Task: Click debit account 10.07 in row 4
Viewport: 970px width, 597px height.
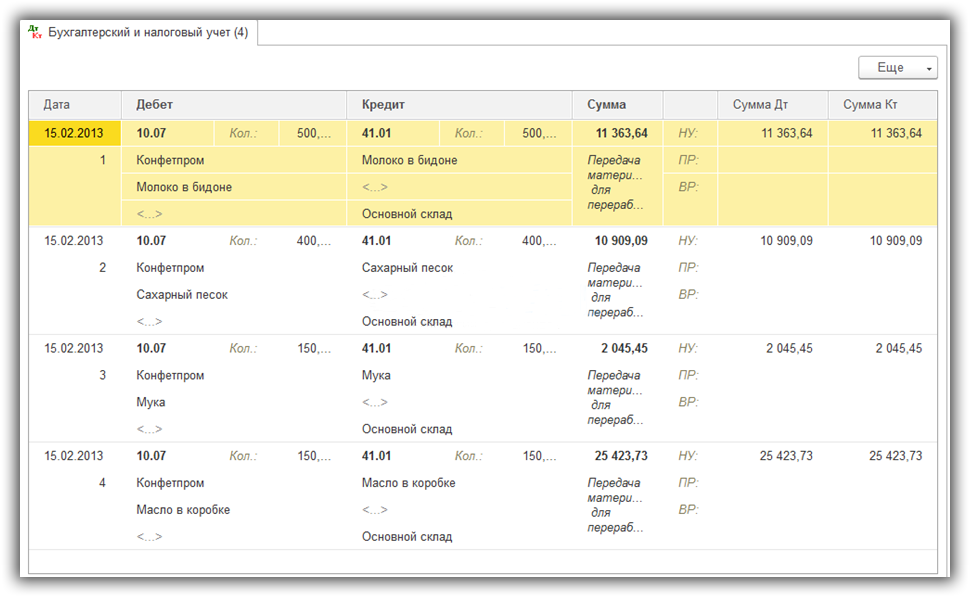Action: [x=151, y=456]
